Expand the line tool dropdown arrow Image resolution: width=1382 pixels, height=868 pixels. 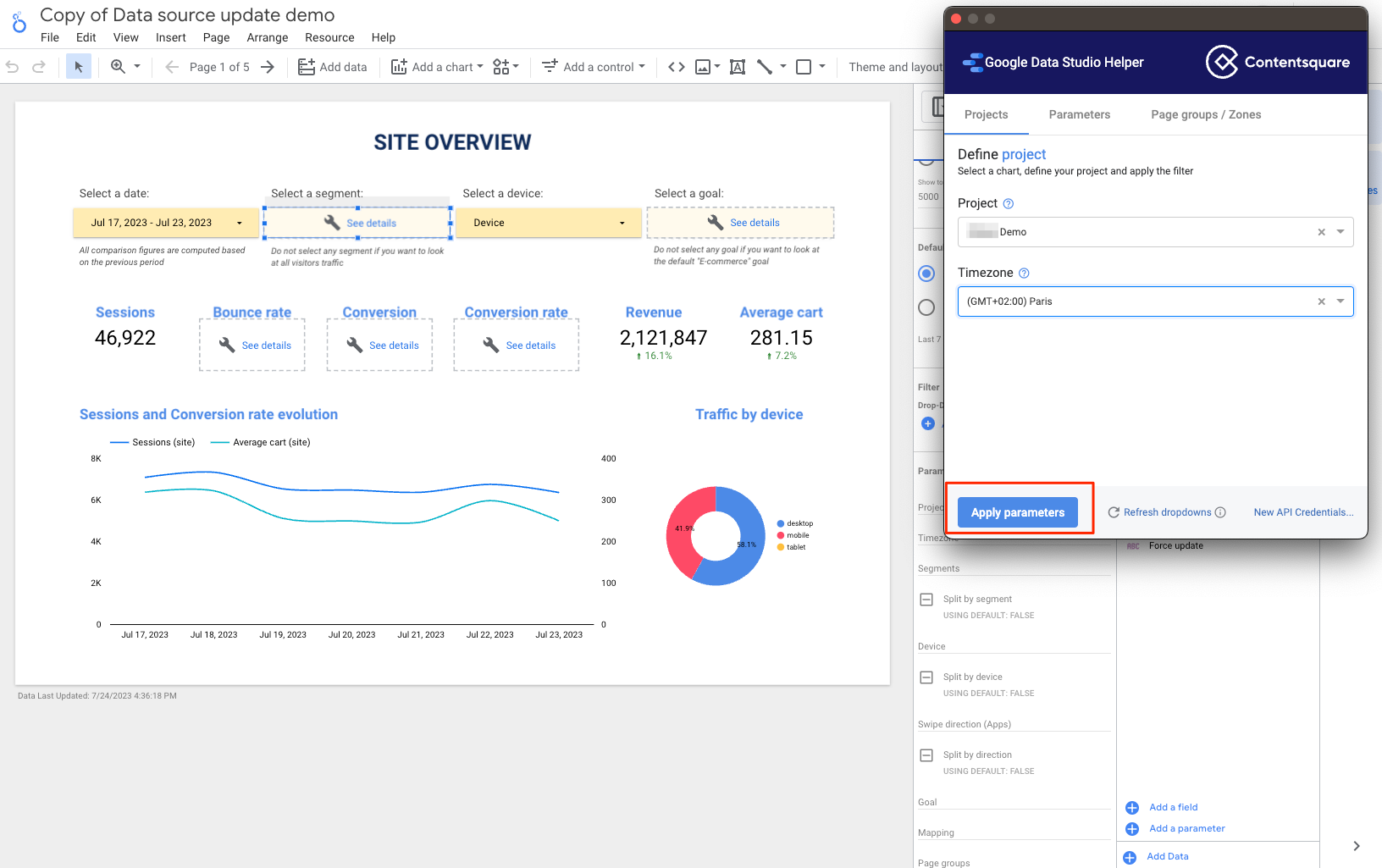click(783, 66)
